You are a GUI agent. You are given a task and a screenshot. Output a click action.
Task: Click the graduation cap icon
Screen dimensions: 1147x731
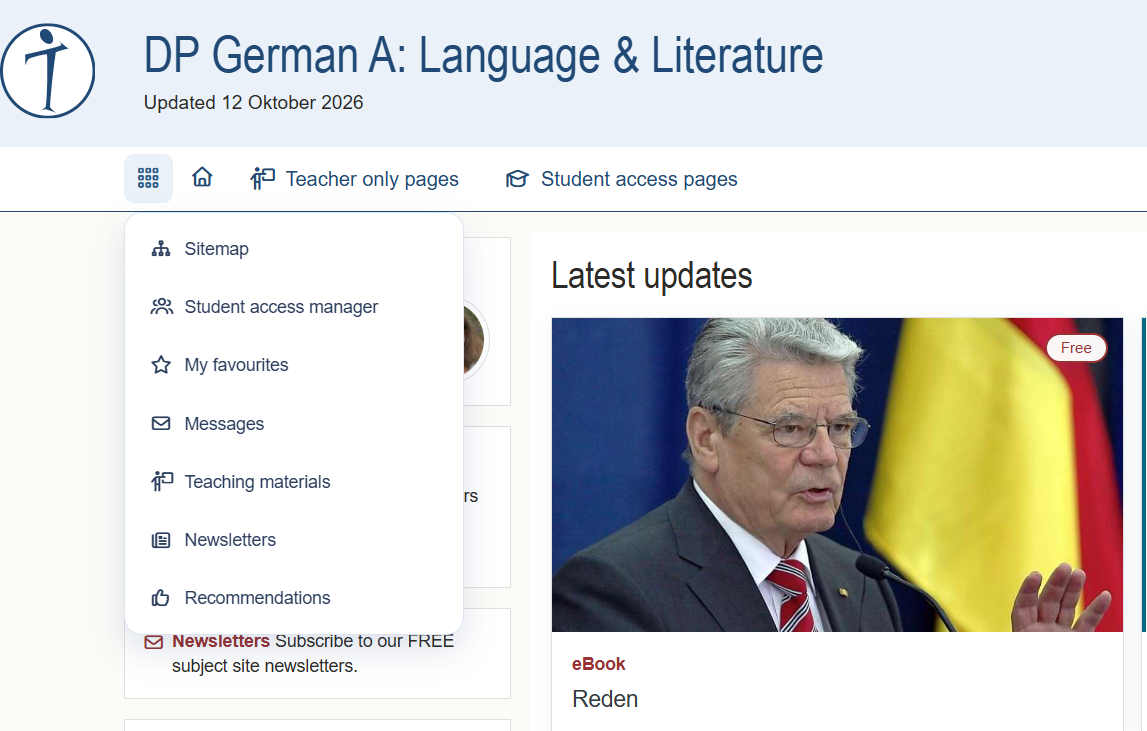coord(517,179)
